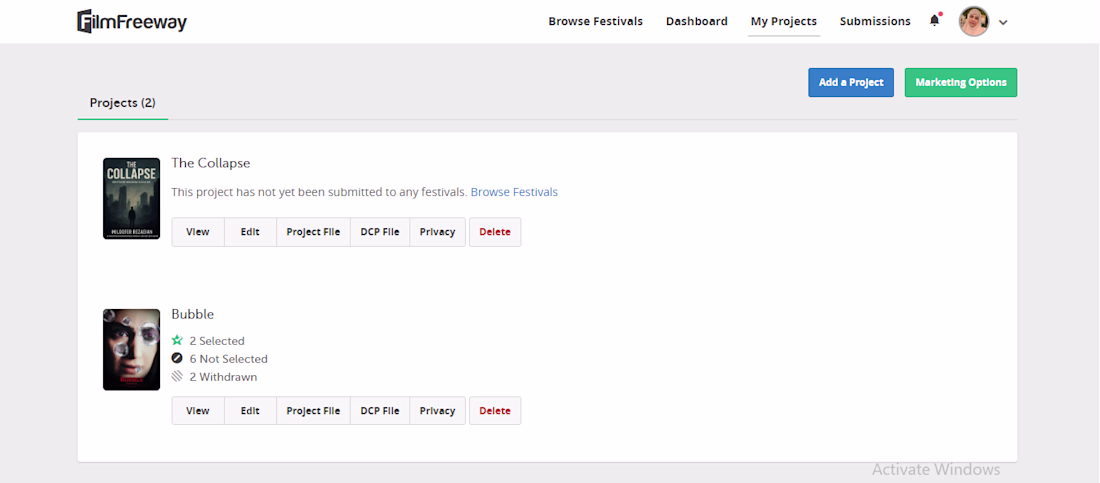
Task: Go to Browse Festivals in top nav
Action: (x=596, y=22)
